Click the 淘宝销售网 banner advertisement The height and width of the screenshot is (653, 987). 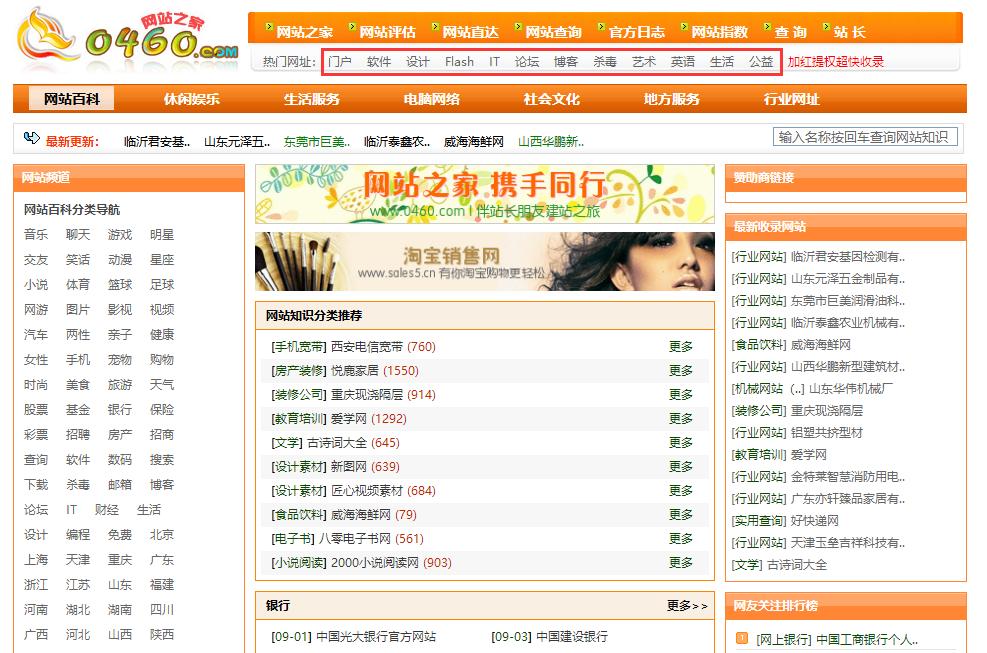[484, 262]
